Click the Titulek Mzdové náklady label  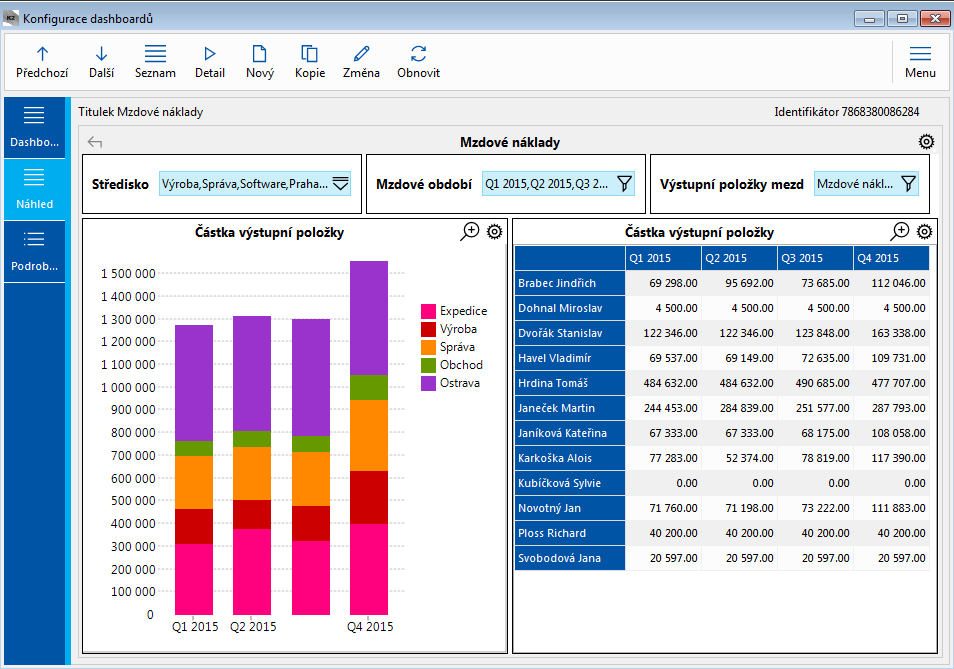[141, 112]
